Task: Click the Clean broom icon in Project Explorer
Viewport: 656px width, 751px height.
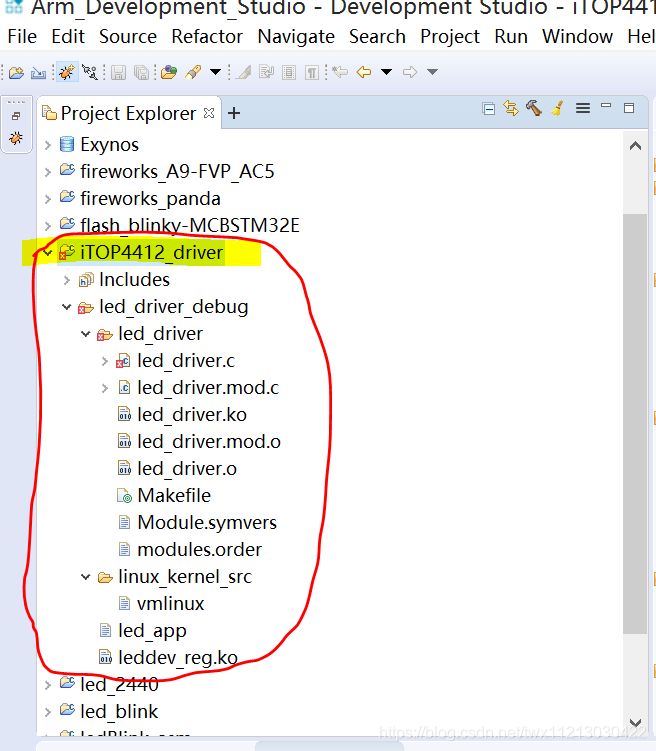Action: click(557, 109)
